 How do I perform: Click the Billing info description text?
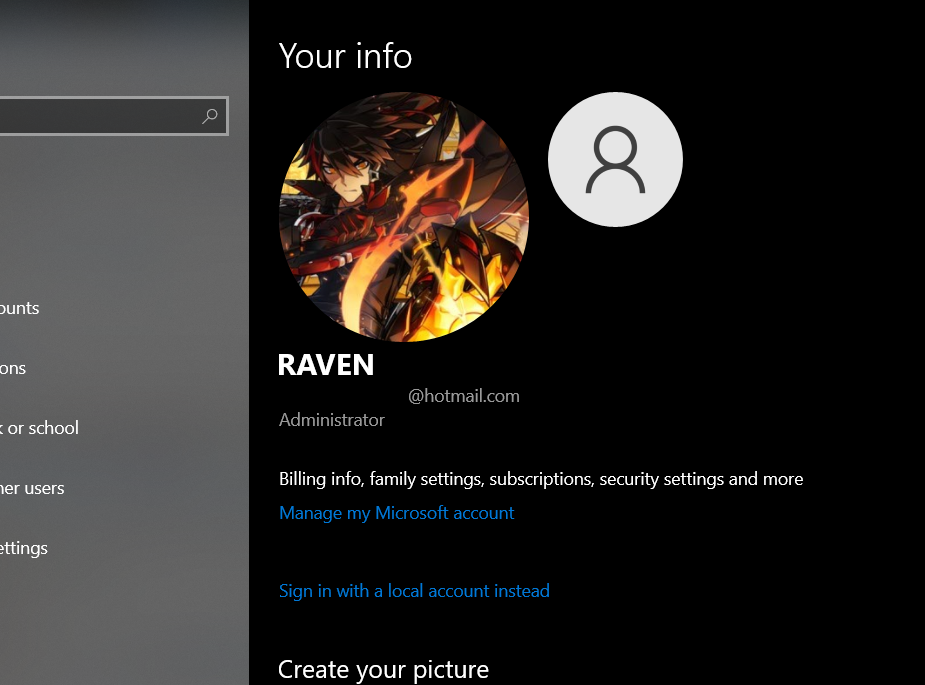coord(541,478)
